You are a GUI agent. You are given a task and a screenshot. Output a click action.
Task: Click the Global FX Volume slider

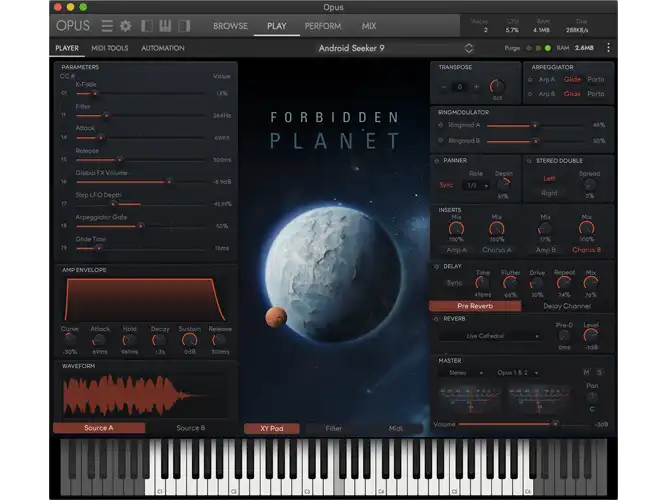(140, 182)
